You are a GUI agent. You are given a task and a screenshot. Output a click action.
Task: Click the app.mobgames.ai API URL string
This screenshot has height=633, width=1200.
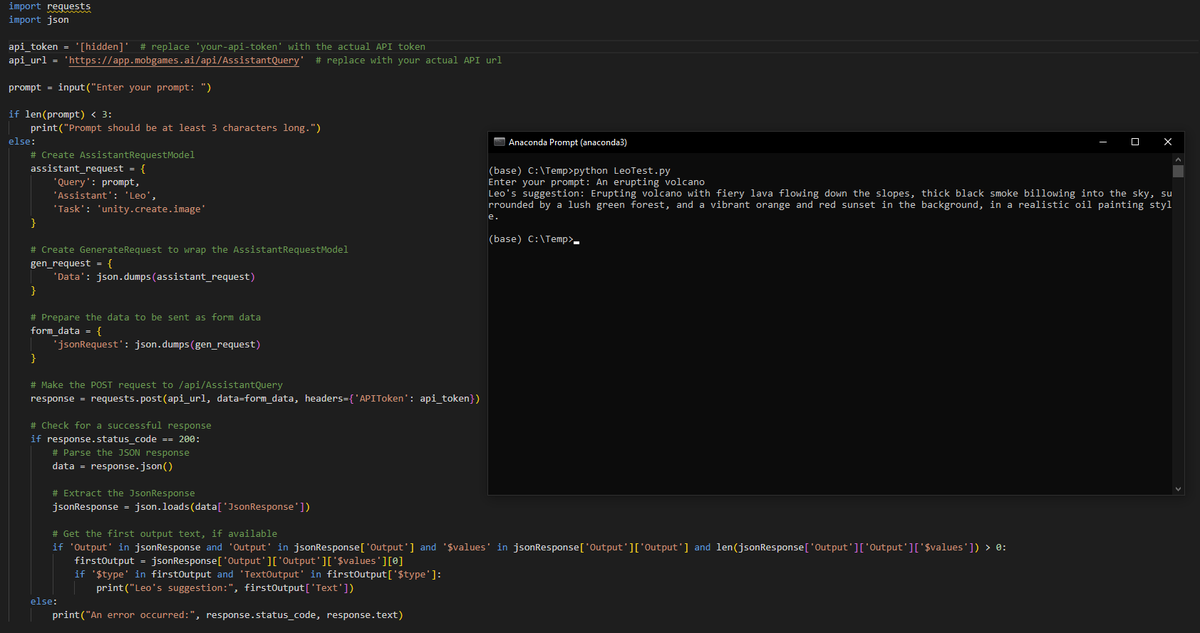[183, 60]
